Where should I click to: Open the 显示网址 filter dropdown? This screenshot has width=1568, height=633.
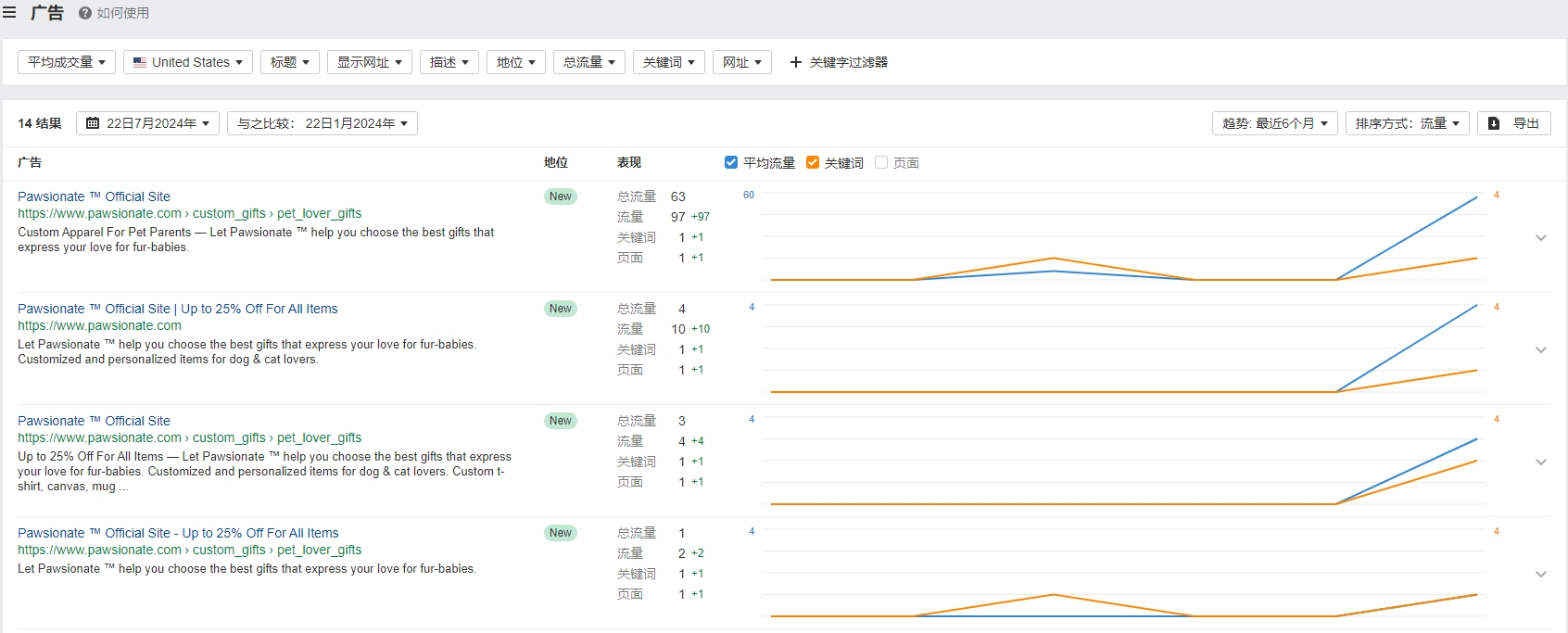(370, 62)
